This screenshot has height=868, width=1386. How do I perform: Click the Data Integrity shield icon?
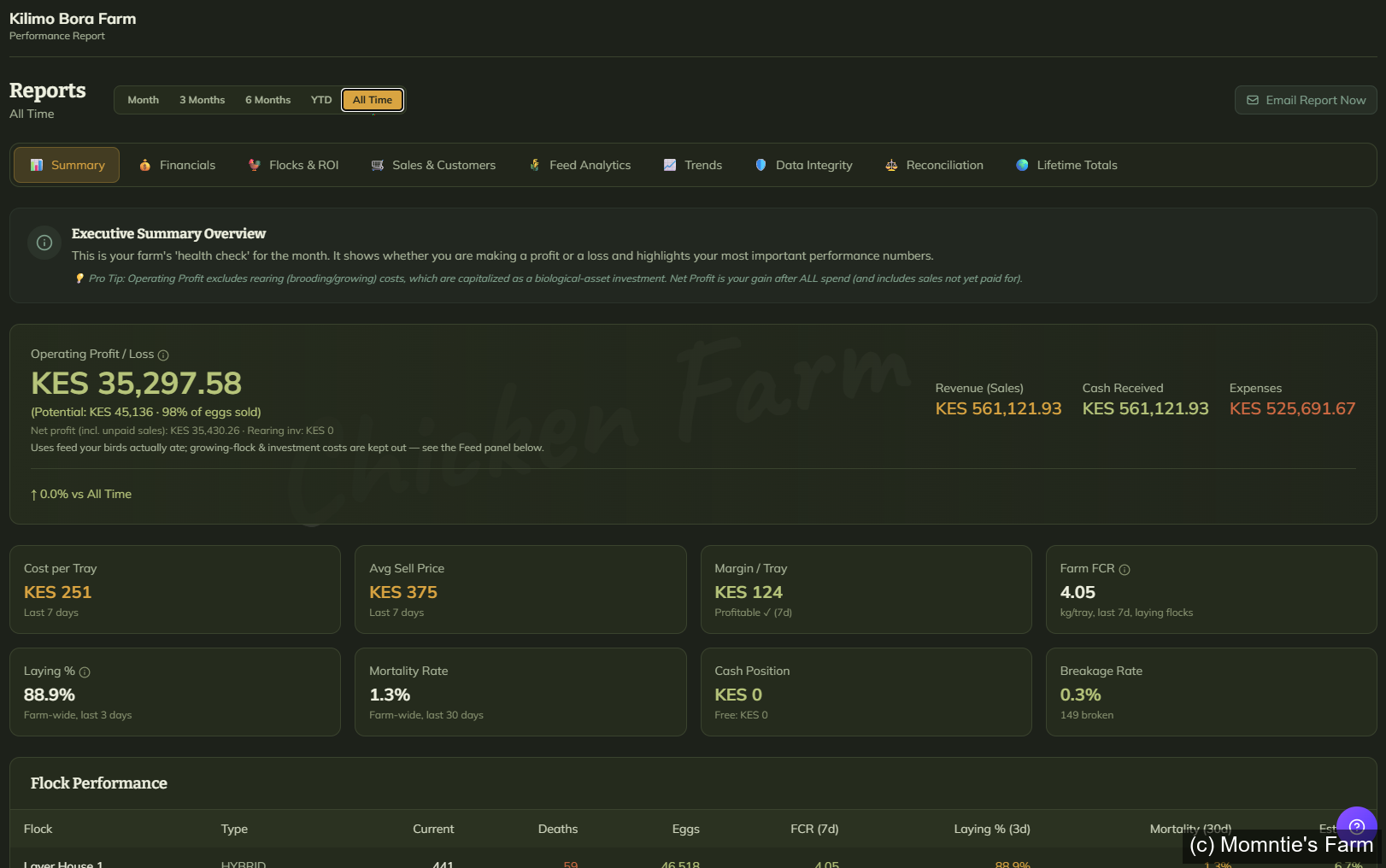tap(761, 165)
